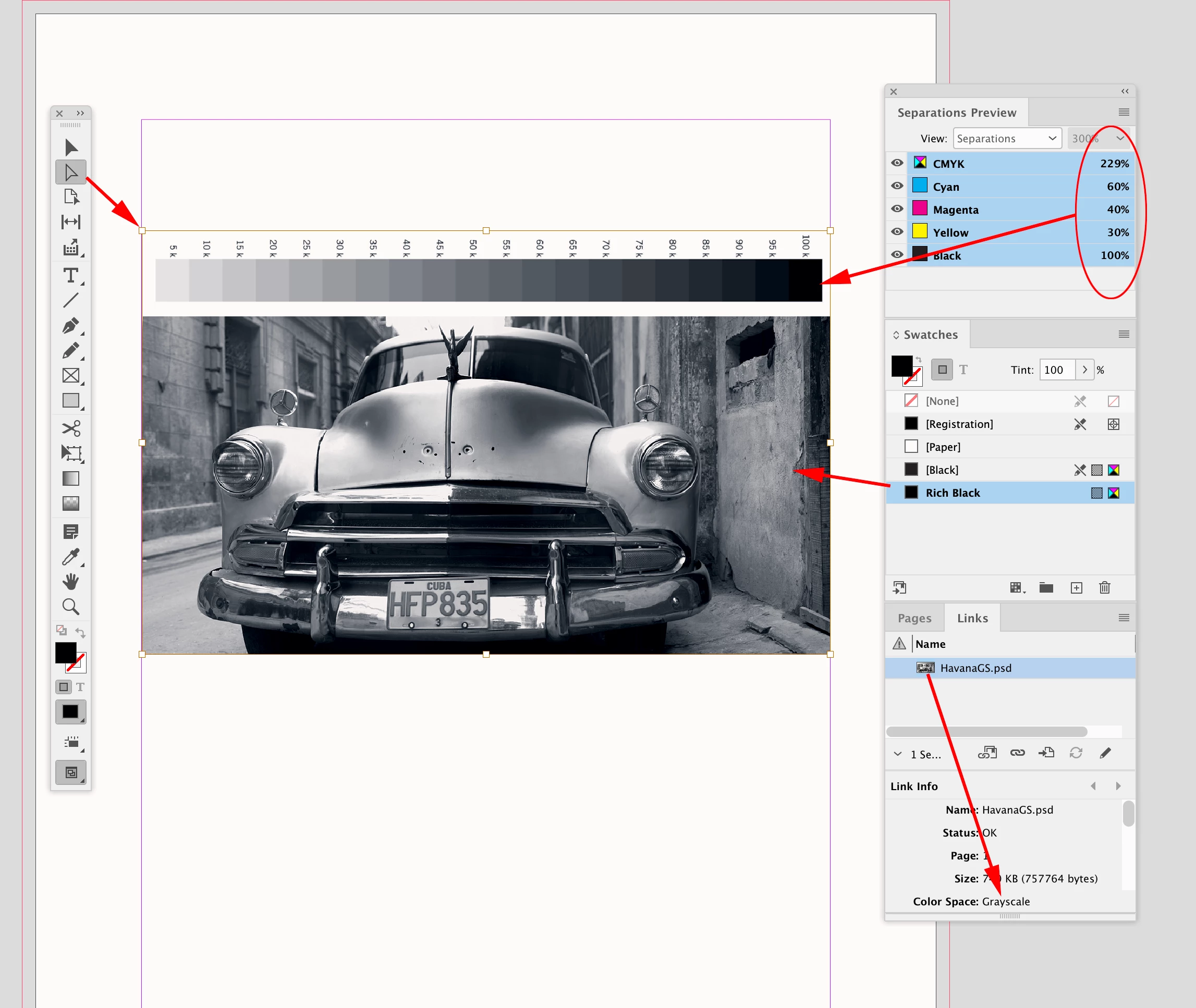Image resolution: width=1196 pixels, height=1008 pixels.
Task: Select the HavanaGS.psd link entry
Action: point(975,668)
